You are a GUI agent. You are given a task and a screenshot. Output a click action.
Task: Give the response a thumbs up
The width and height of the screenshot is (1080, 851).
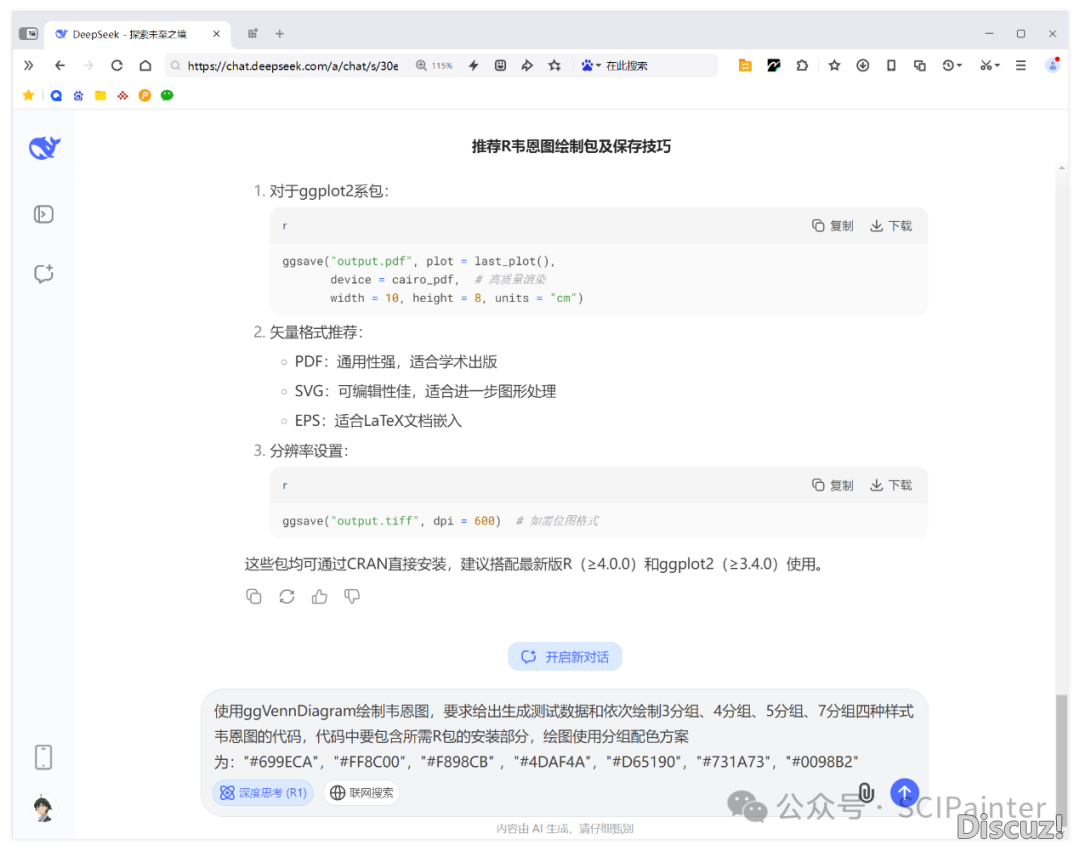coord(320,596)
